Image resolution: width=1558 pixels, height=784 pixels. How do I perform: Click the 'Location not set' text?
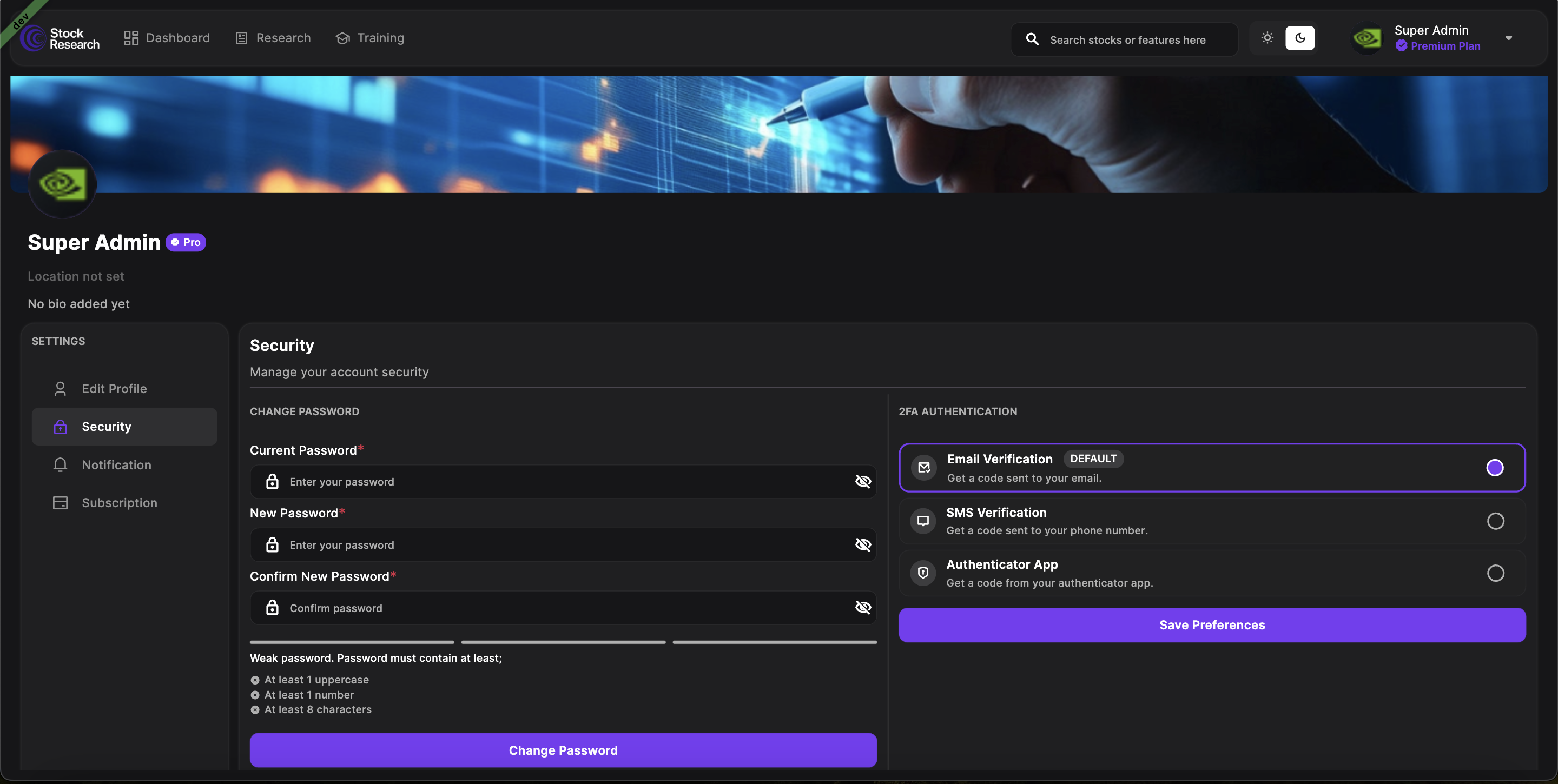pyautogui.click(x=76, y=276)
